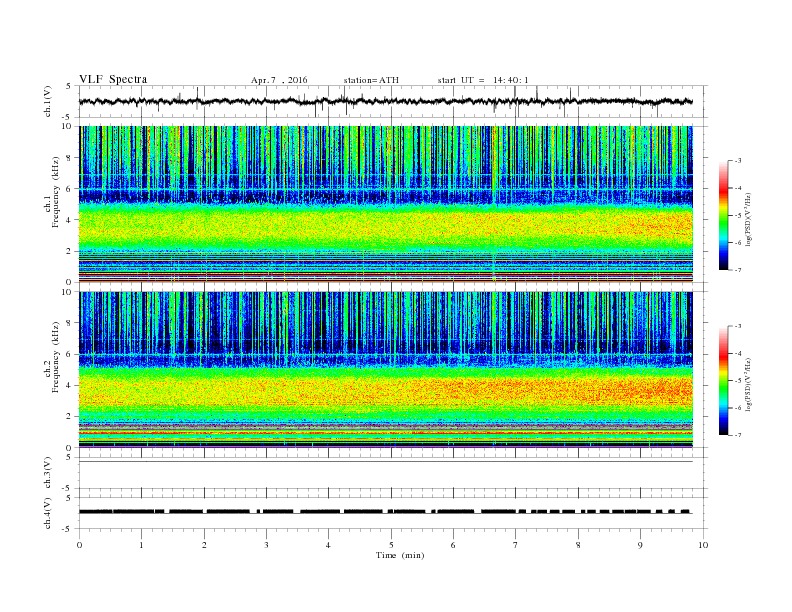The image size is (792, 612).
Task: Click the ch.1 log(PSD) colorbar label
Action: click(749, 219)
